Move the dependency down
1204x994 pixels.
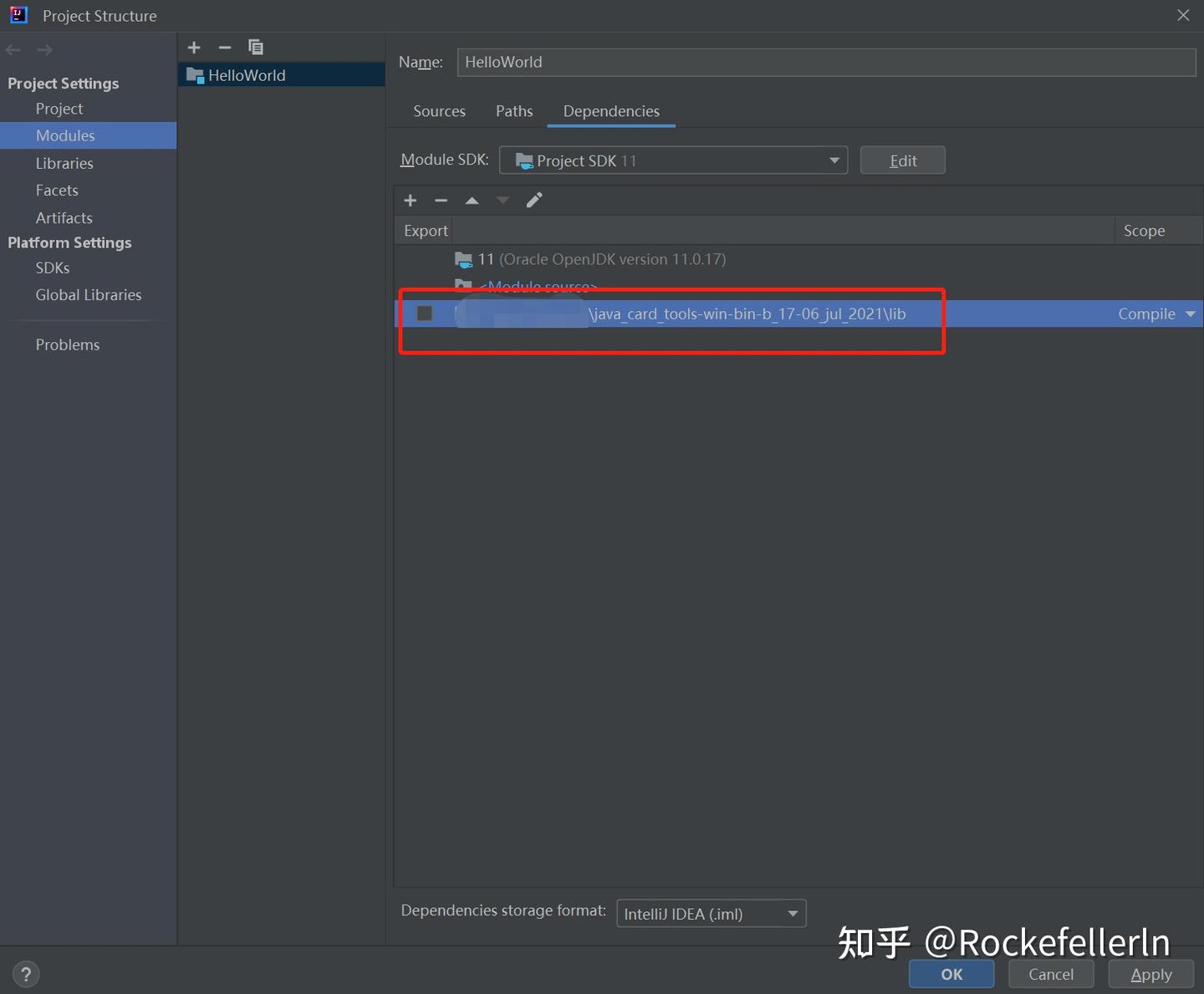[503, 200]
